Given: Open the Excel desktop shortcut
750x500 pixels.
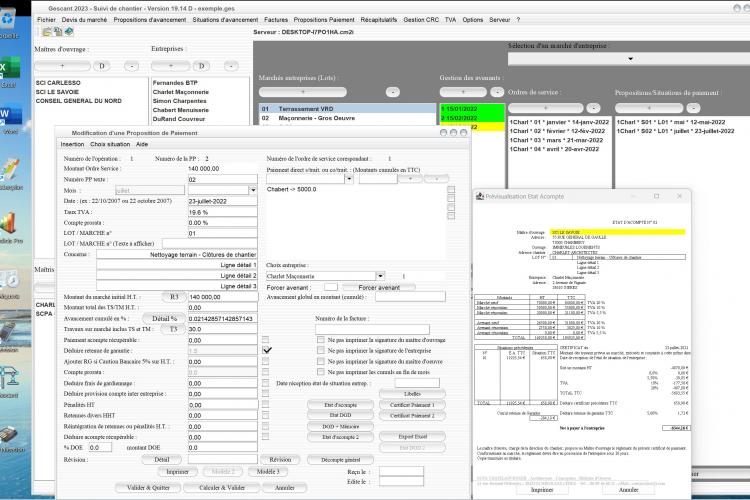Looking at the screenshot, I should point(9,72).
